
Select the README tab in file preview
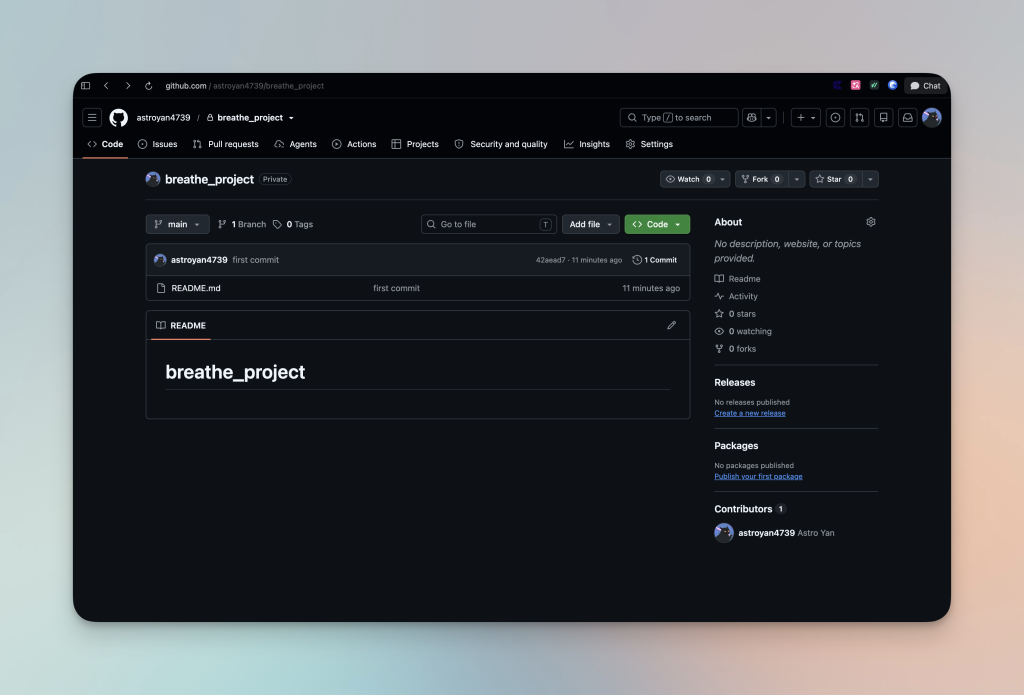click(181, 325)
